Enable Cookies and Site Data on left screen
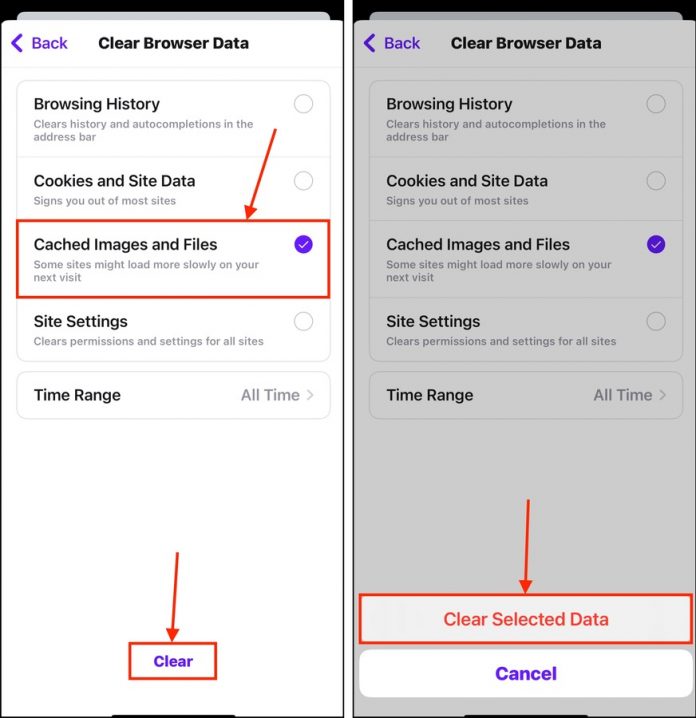Image resolution: width=696 pixels, height=718 pixels. click(x=303, y=181)
